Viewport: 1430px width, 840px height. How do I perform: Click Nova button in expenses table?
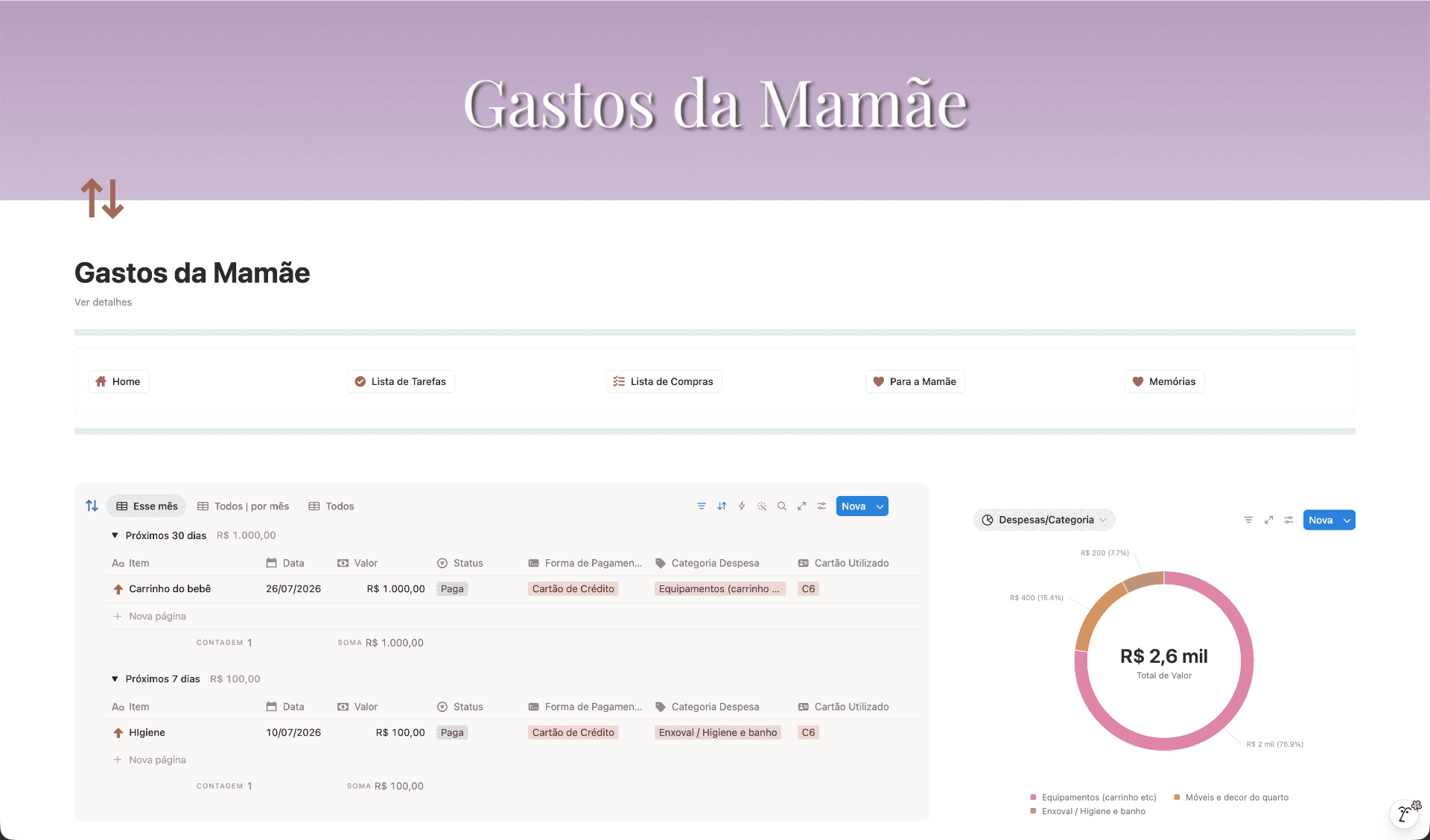(x=854, y=506)
